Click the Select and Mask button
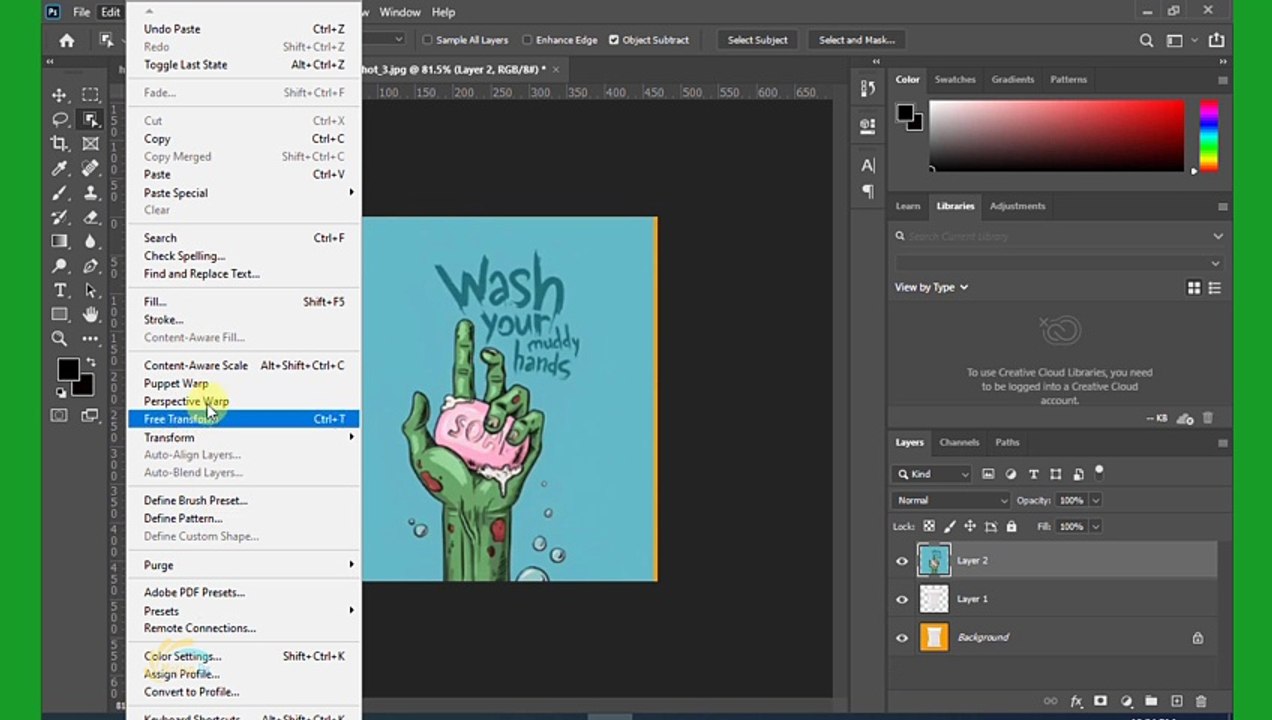The width and height of the screenshot is (1272, 720). 856,40
